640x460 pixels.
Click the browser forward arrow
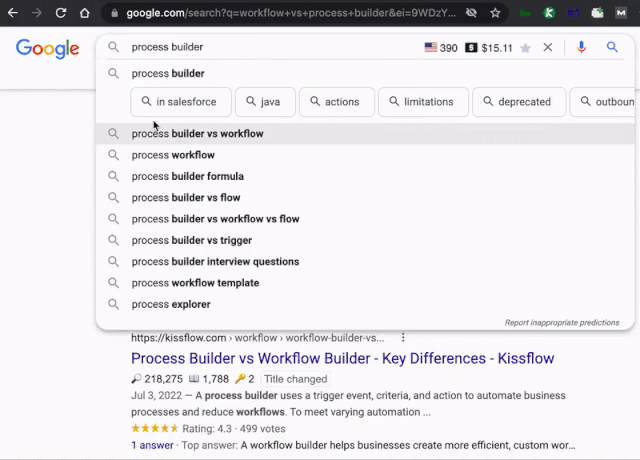pos(37,13)
